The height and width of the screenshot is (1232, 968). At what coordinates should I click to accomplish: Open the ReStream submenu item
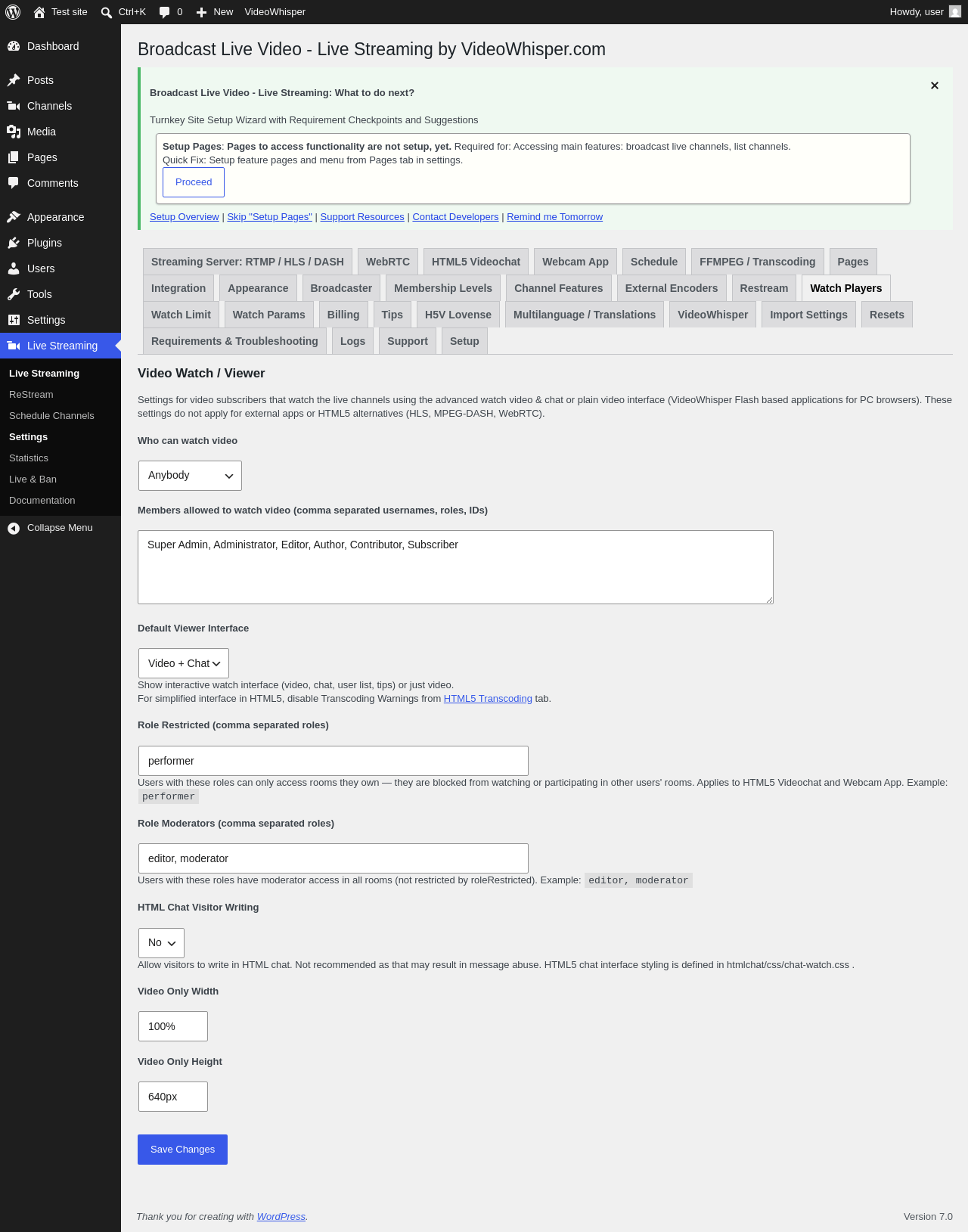31,395
